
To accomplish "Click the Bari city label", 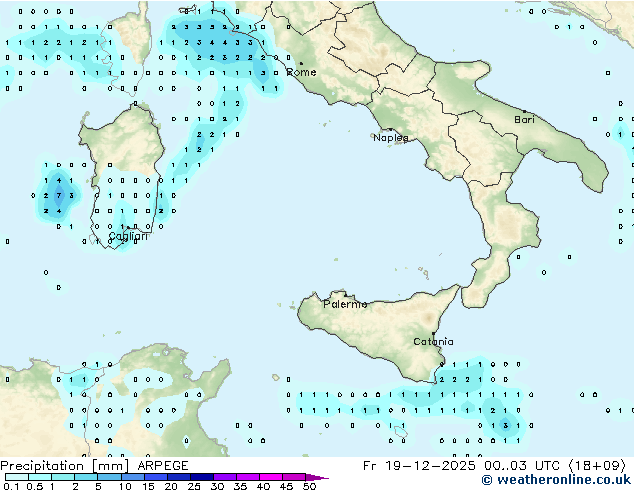I will tap(524, 120).
